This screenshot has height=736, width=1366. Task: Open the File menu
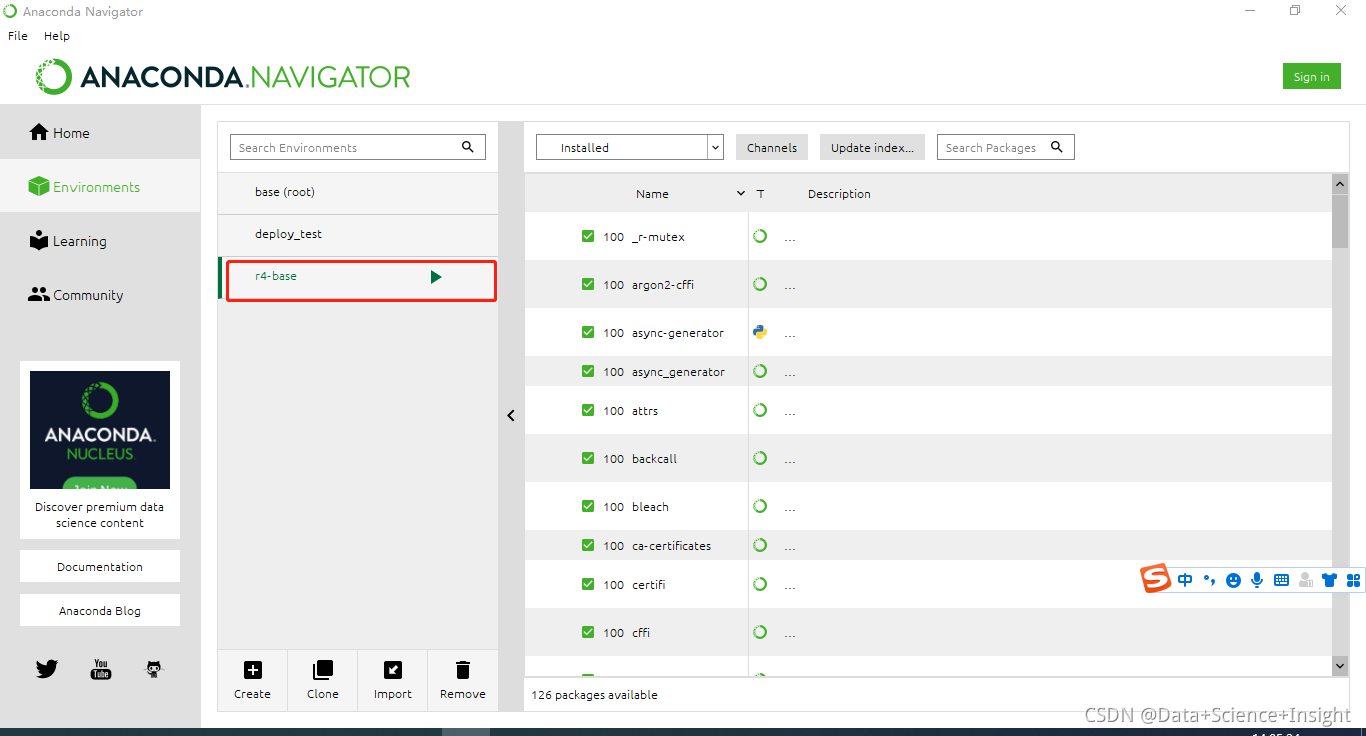pos(17,35)
